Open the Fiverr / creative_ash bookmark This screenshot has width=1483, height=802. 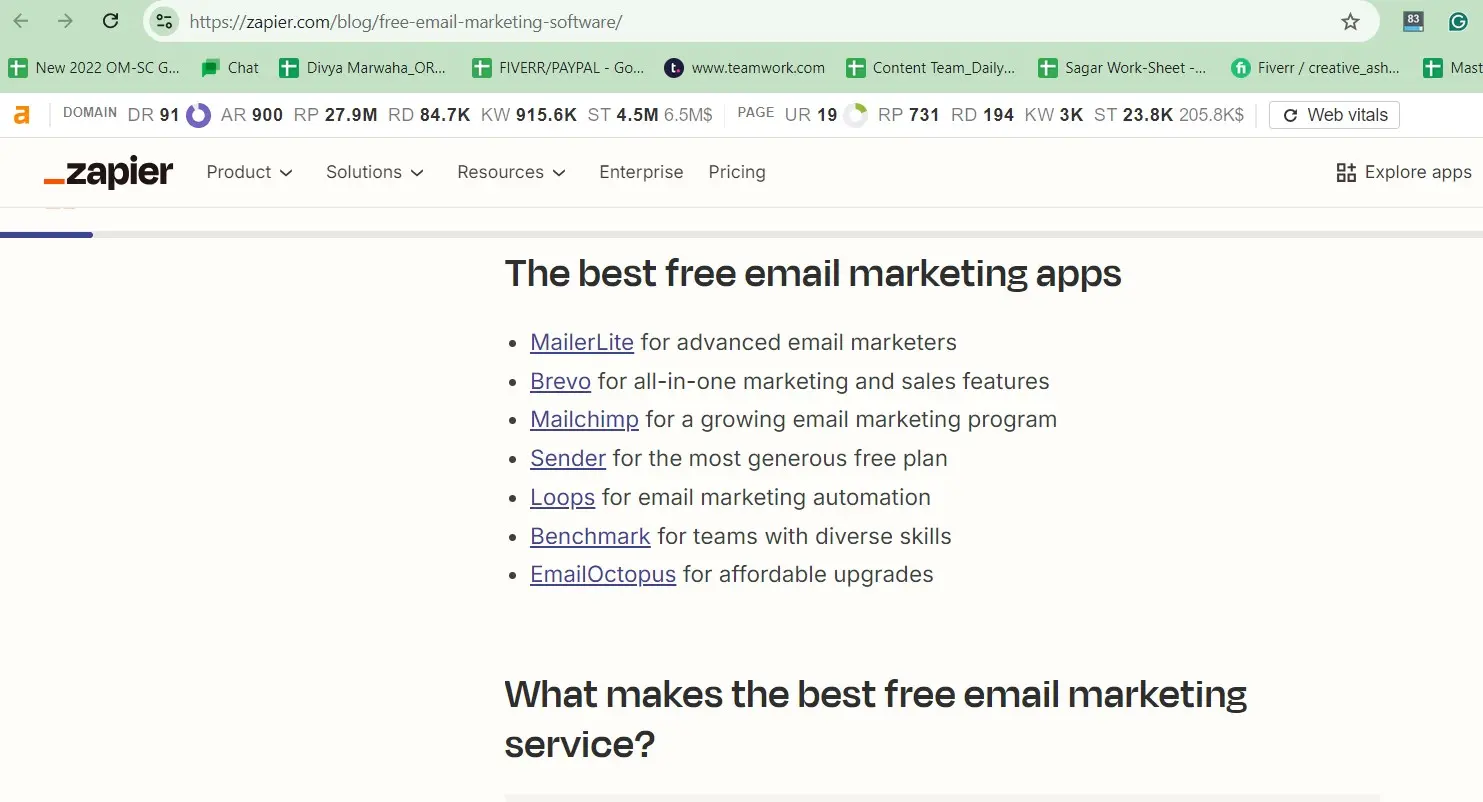click(1315, 68)
